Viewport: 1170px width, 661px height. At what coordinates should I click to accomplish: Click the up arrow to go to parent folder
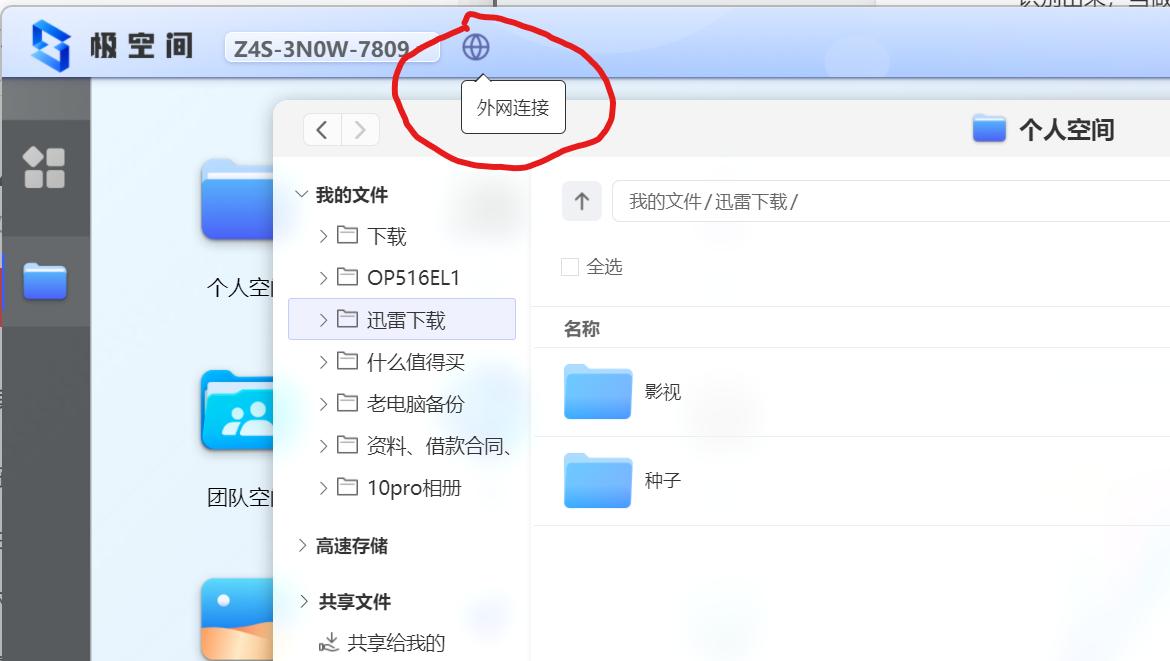point(581,200)
